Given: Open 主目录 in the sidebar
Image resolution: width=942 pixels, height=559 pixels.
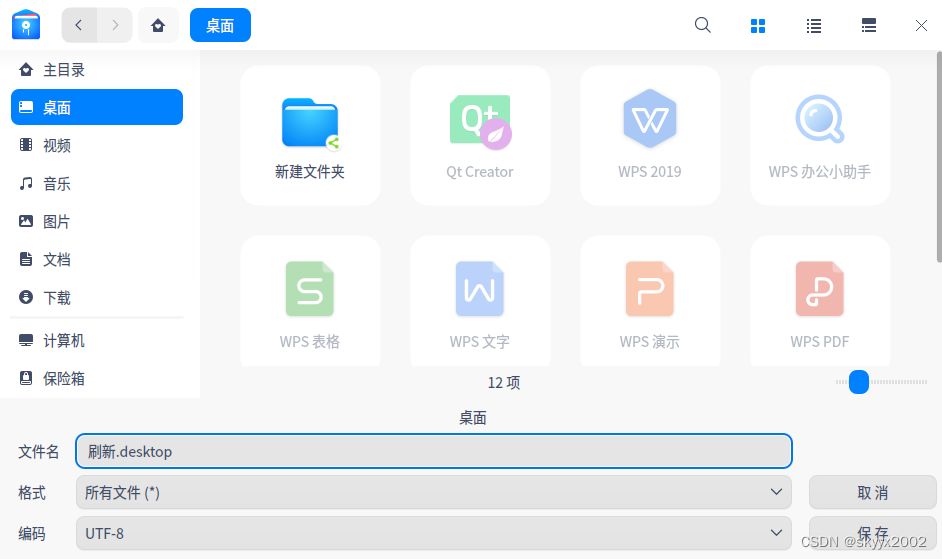Looking at the screenshot, I should click(97, 70).
